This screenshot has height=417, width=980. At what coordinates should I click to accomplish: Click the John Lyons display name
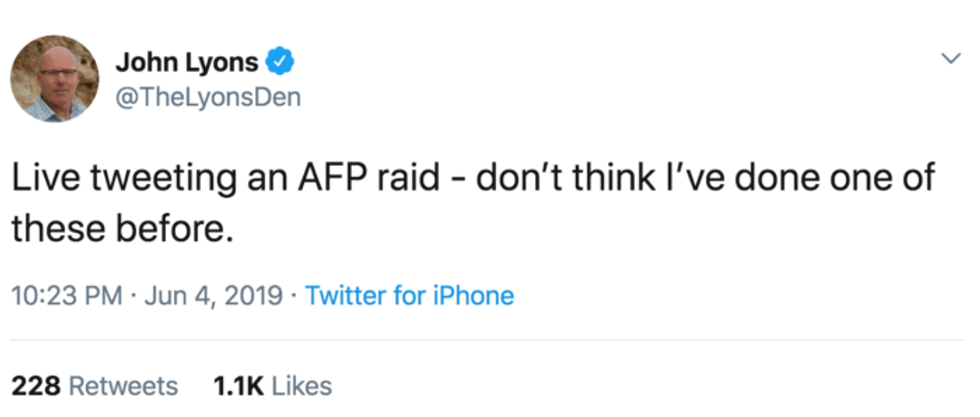point(187,63)
